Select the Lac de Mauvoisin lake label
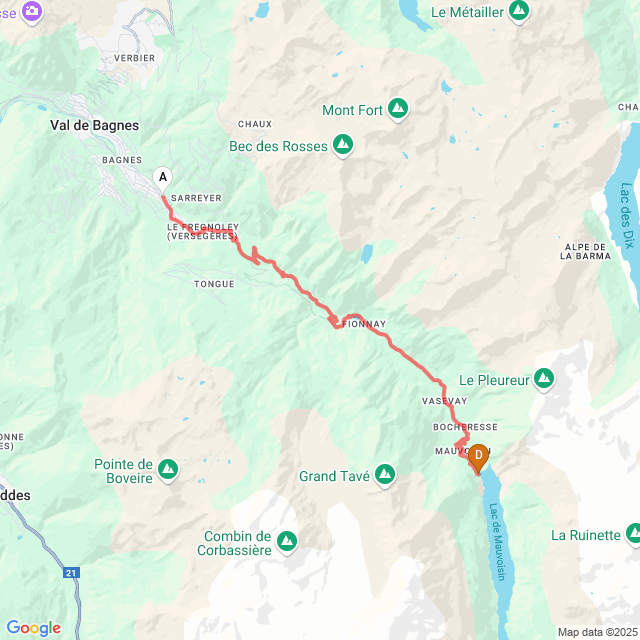The height and width of the screenshot is (640, 640). click(497, 542)
